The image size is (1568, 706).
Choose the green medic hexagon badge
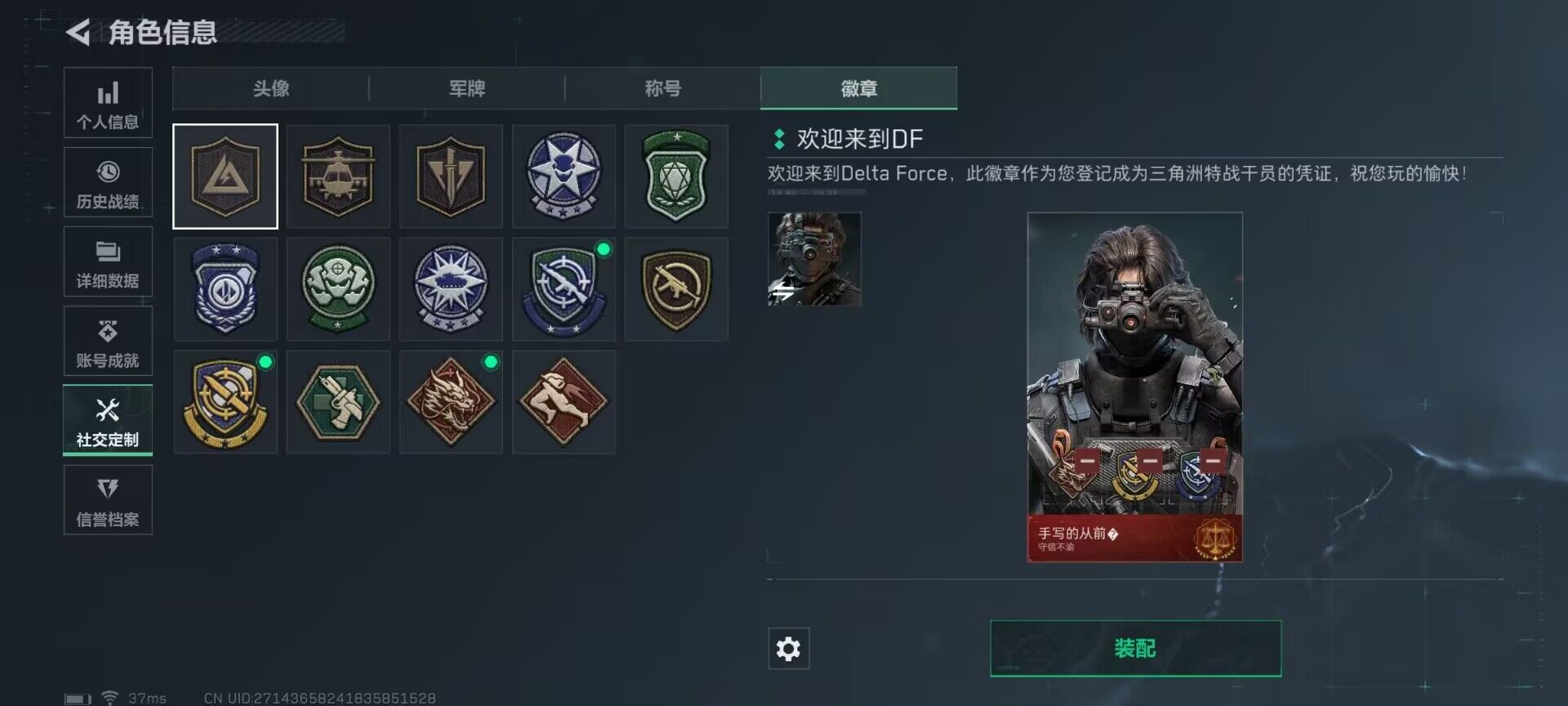click(x=338, y=402)
